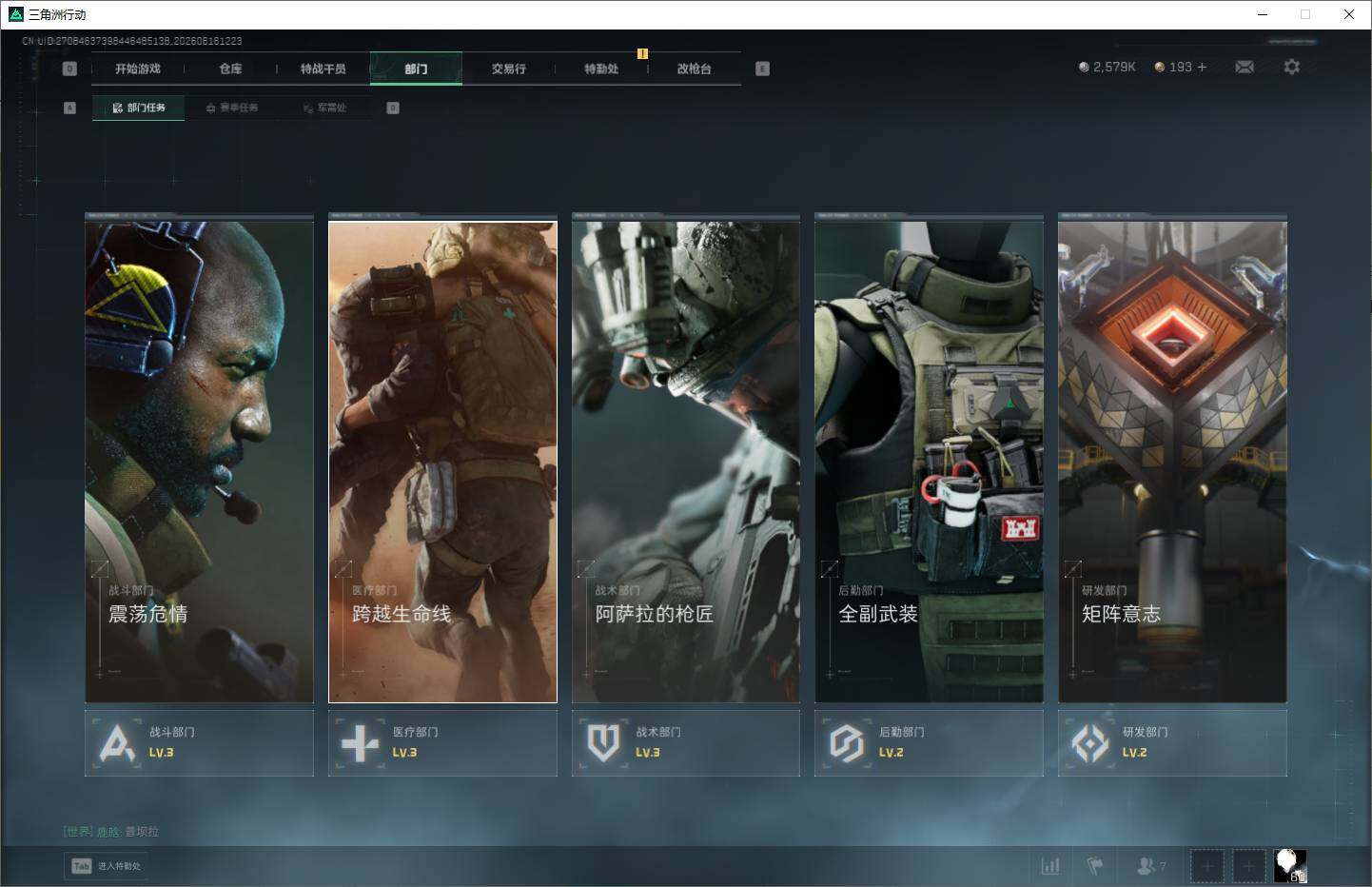Open the 矩阵意志 research mission card

(1172, 462)
